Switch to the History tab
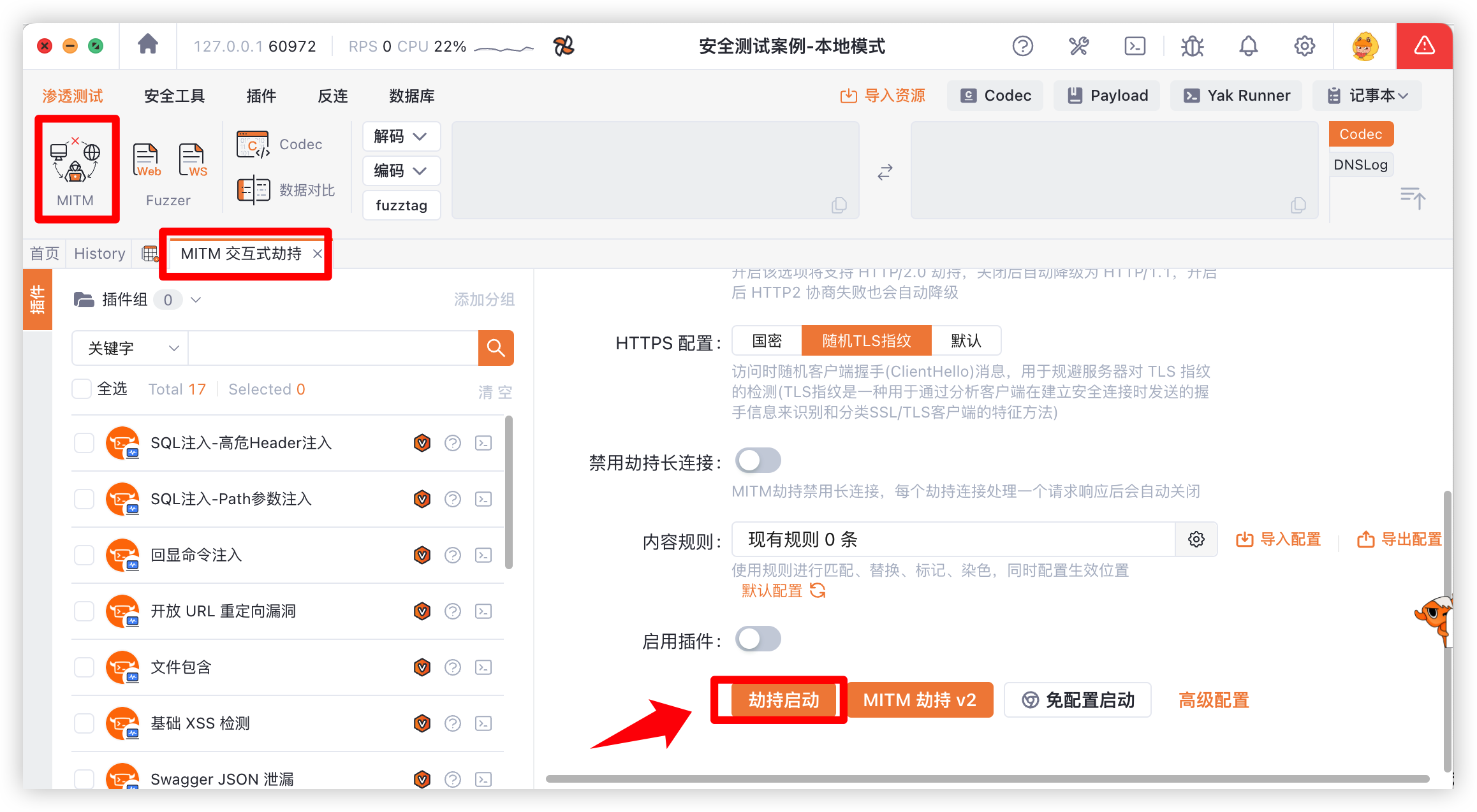 pos(98,253)
